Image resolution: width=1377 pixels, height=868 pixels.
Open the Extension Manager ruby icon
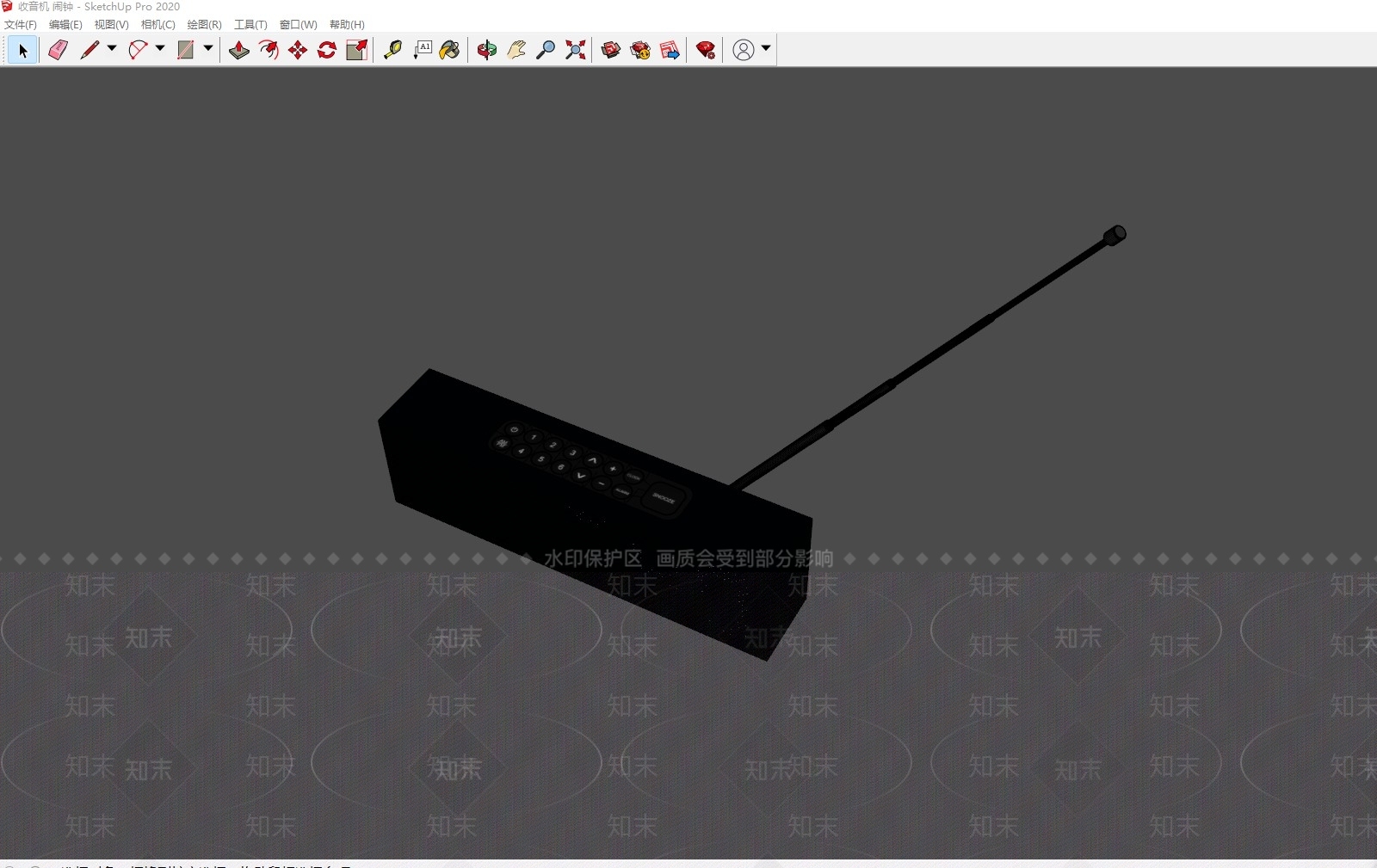pos(706,50)
